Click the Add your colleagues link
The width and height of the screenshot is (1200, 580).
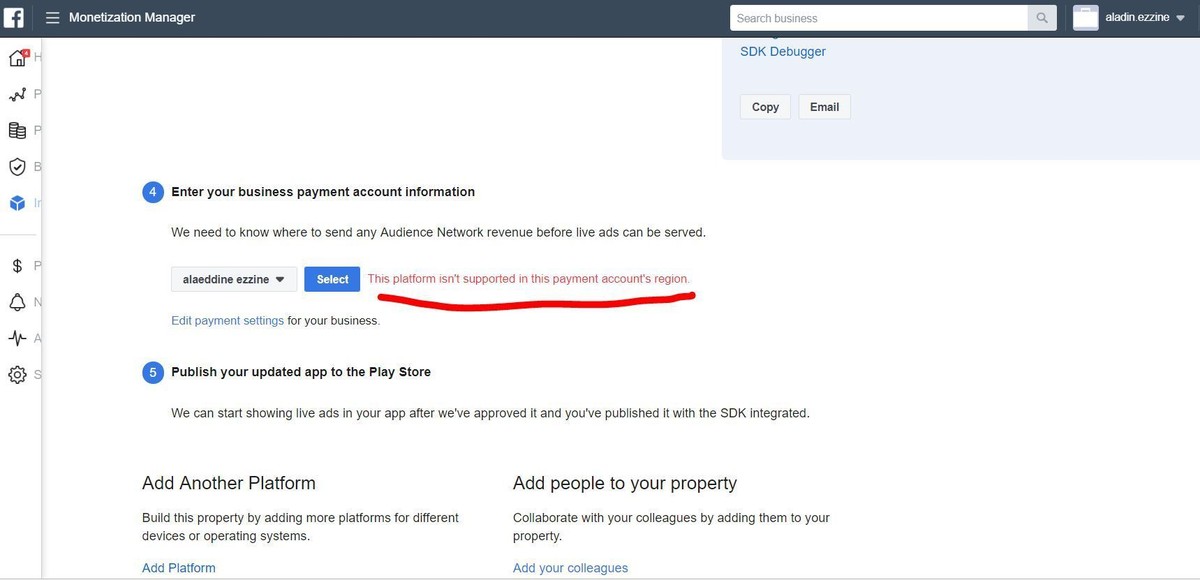[x=571, y=568]
